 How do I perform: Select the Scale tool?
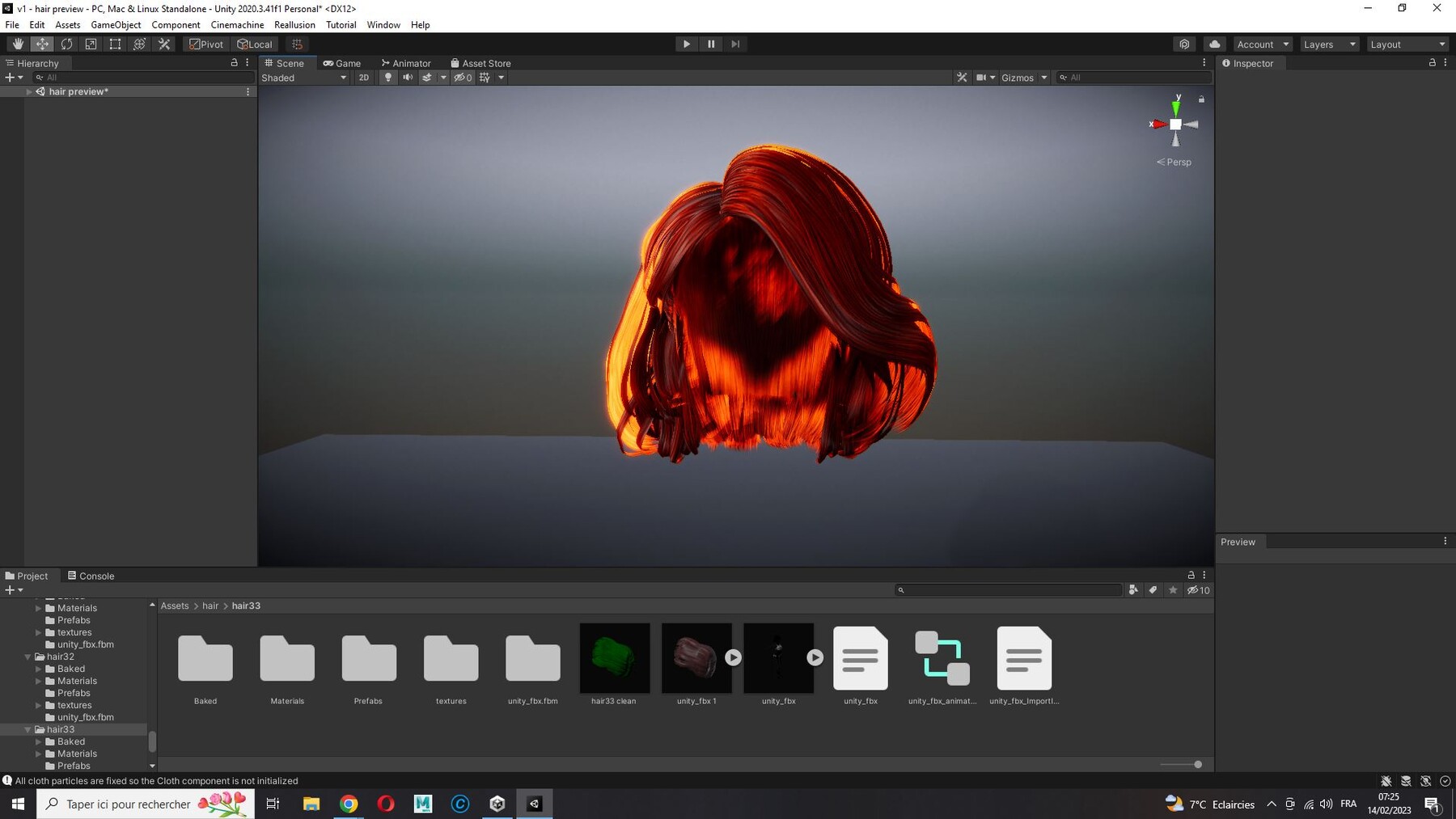coord(91,44)
